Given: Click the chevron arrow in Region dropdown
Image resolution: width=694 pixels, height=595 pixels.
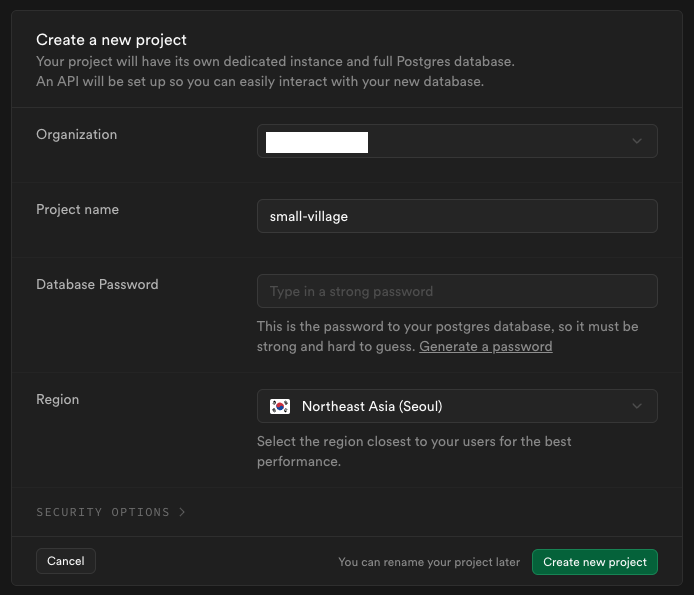Looking at the screenshot, I should [x=637, y=406].
